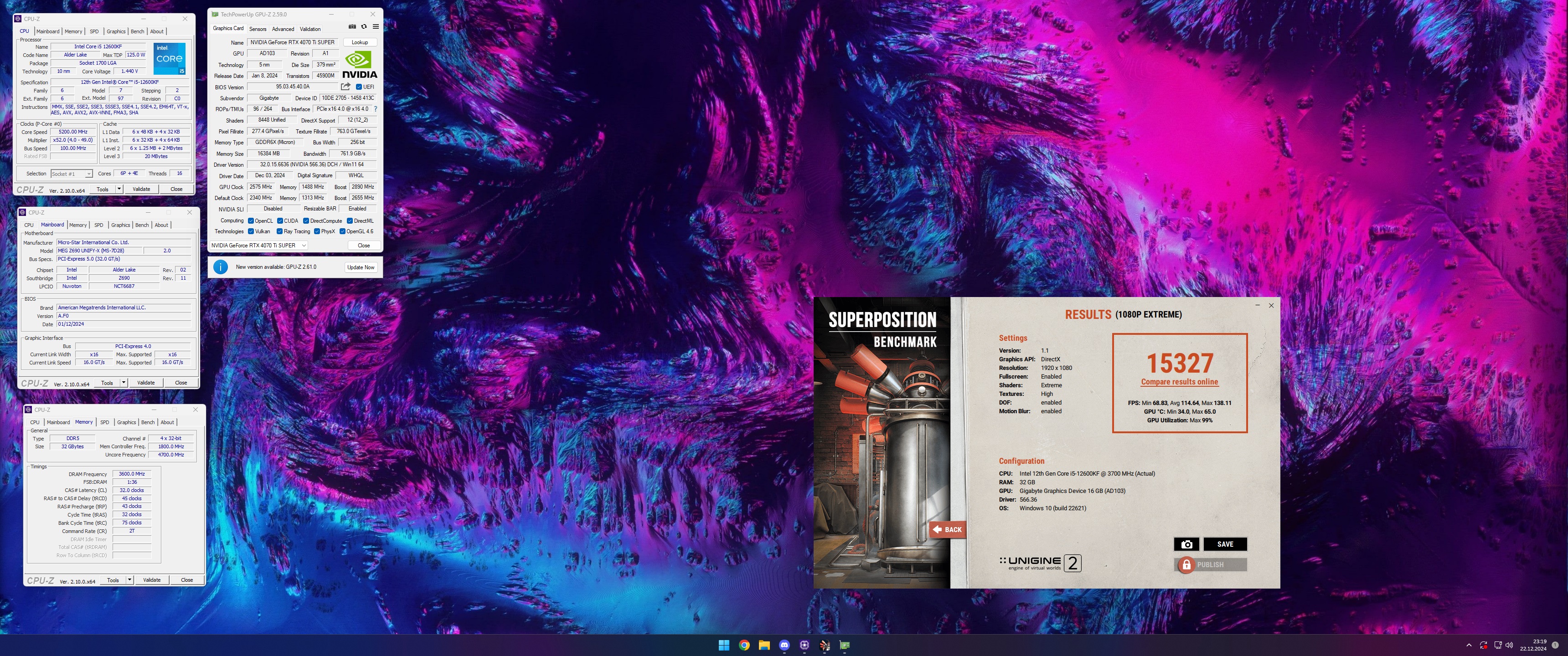Click the CPU-Z taskbar icon

(804, 645)
